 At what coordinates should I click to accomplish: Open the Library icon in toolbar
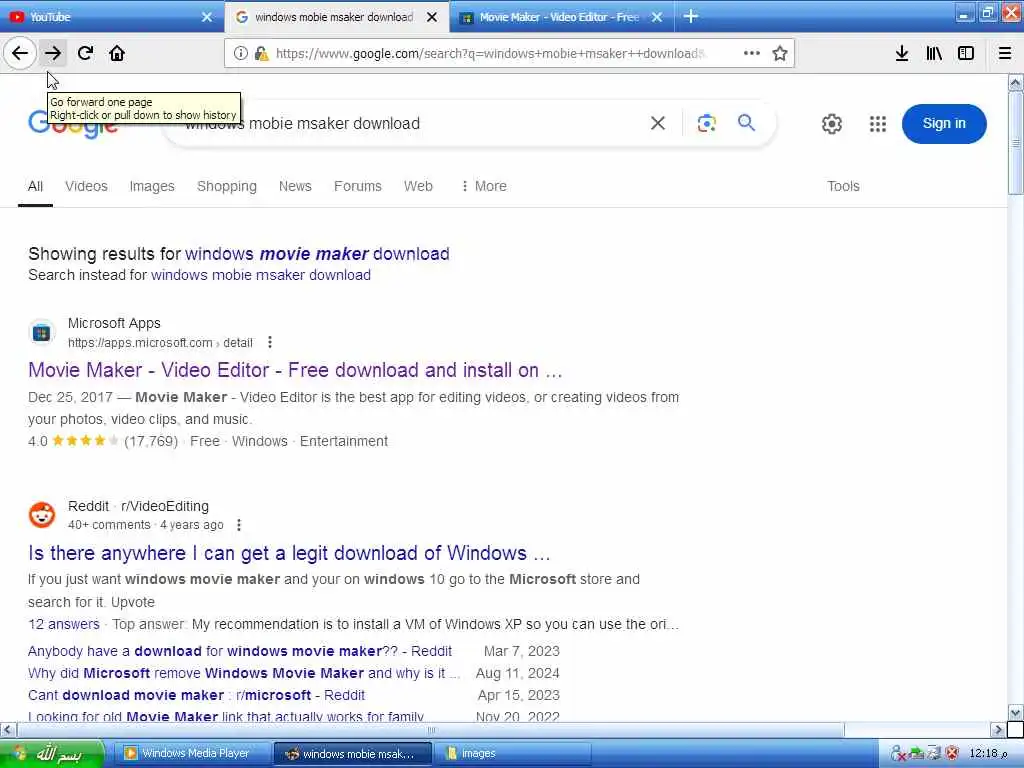tap(934, 53)
